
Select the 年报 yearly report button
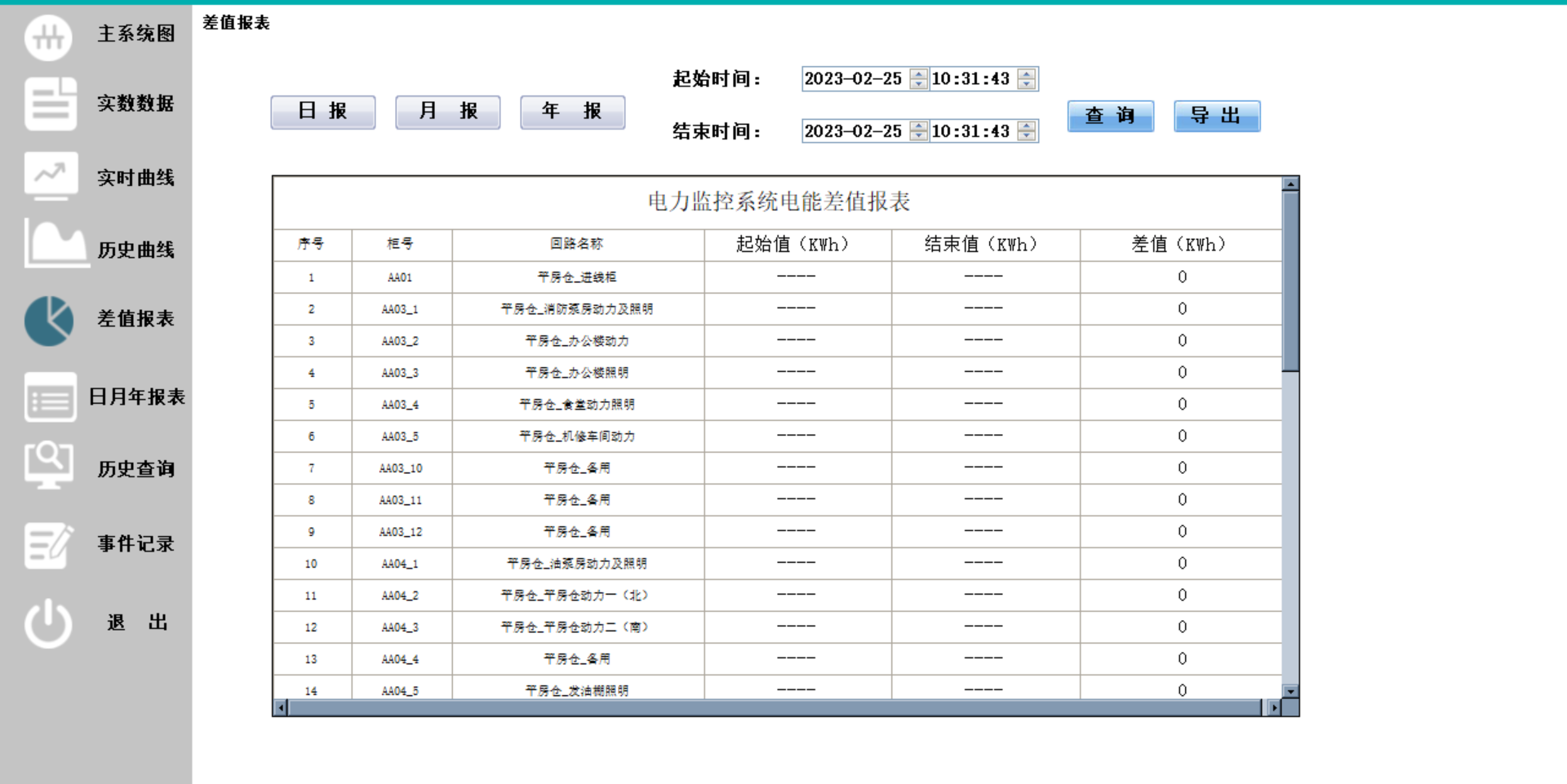click(572, 112)
